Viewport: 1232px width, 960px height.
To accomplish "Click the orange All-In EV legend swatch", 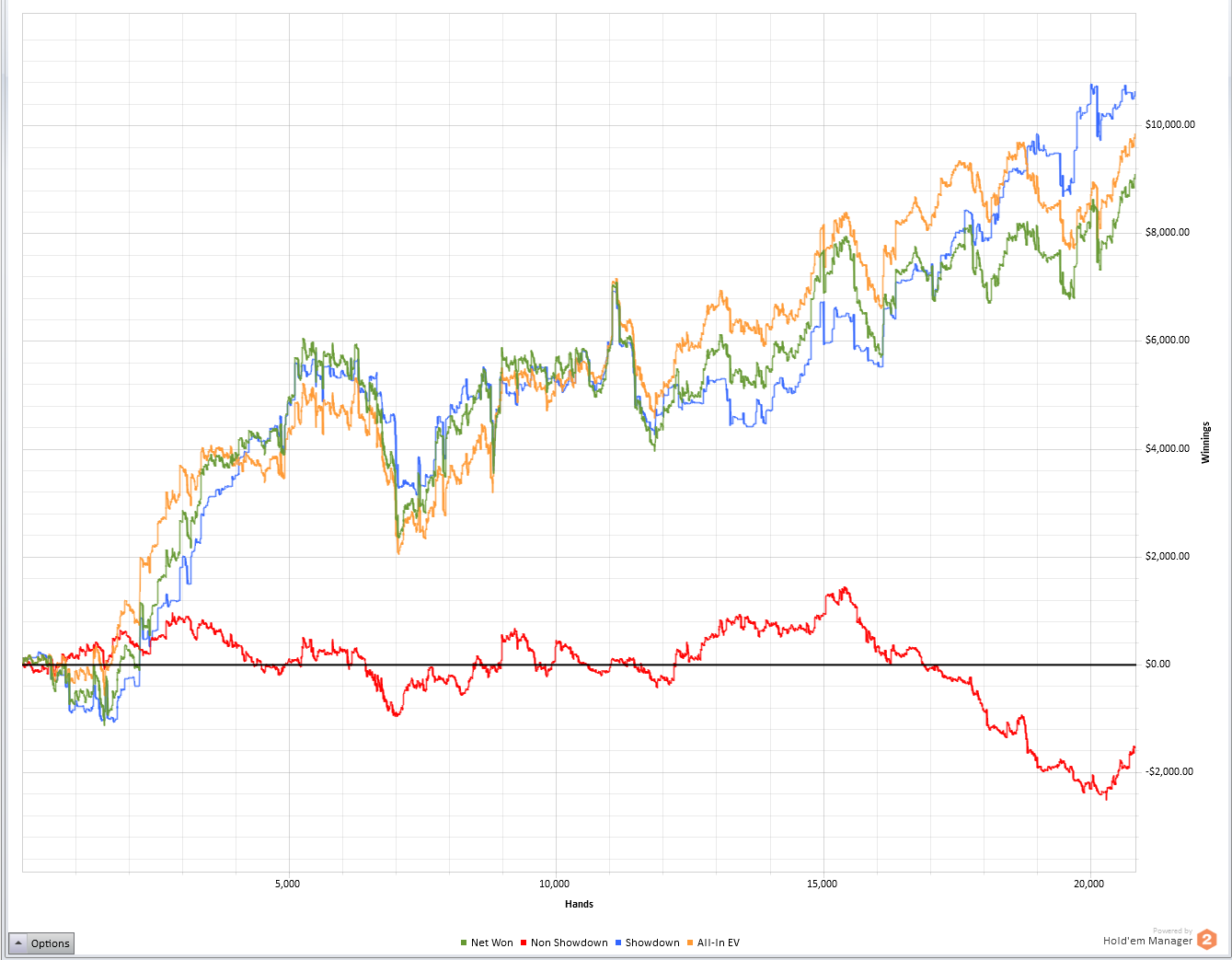I will (x=690, y=943).
